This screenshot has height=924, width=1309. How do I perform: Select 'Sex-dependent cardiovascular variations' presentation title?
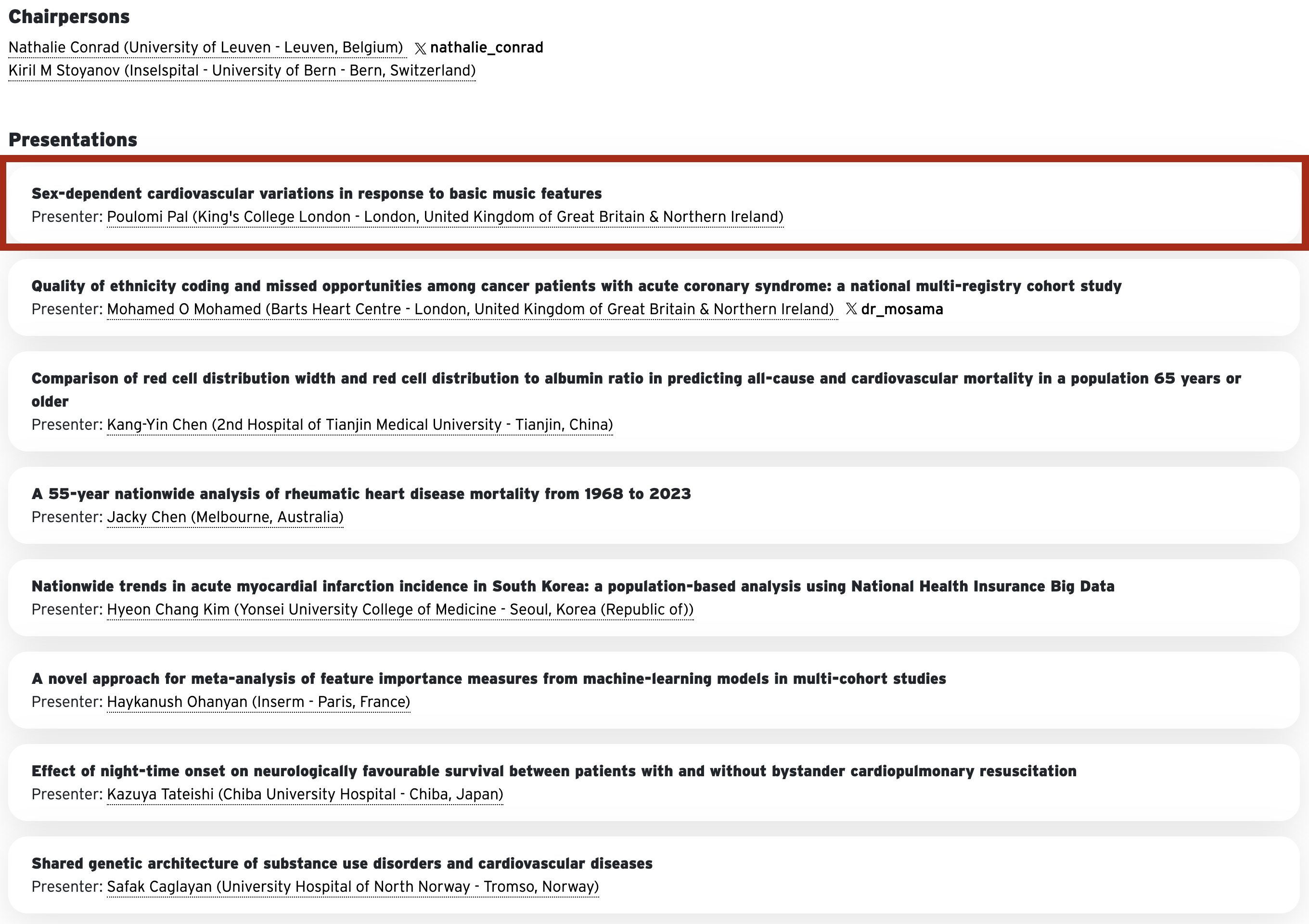coord(316,194)
